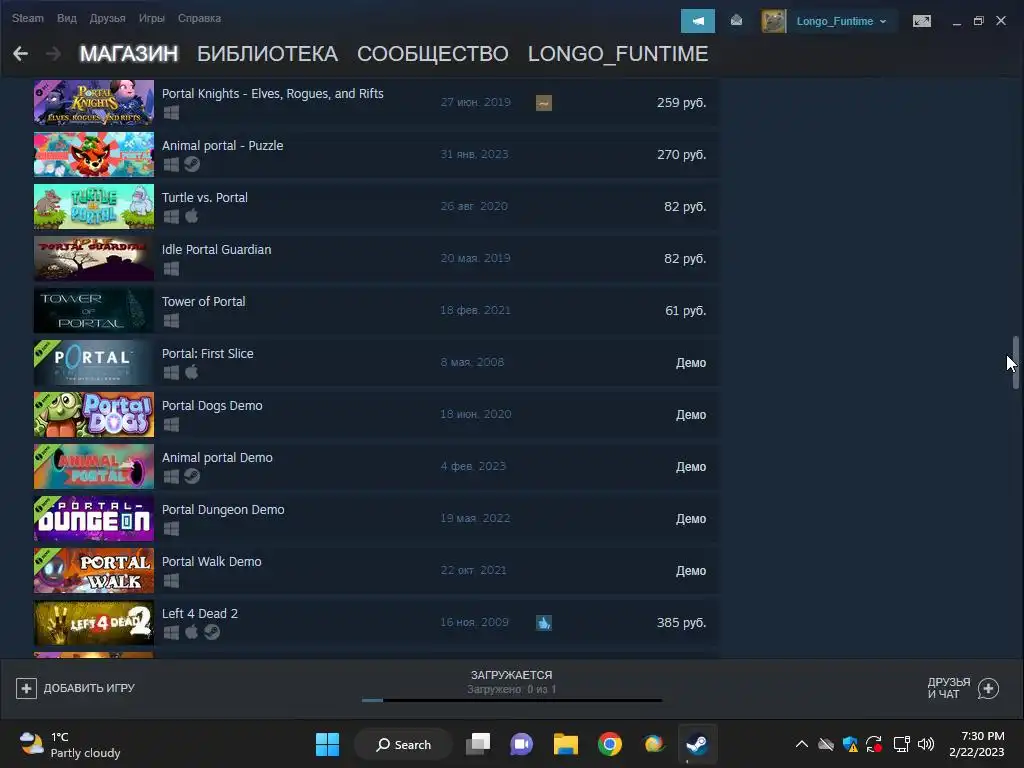Open the Справка menu

(x=199, y=18)
